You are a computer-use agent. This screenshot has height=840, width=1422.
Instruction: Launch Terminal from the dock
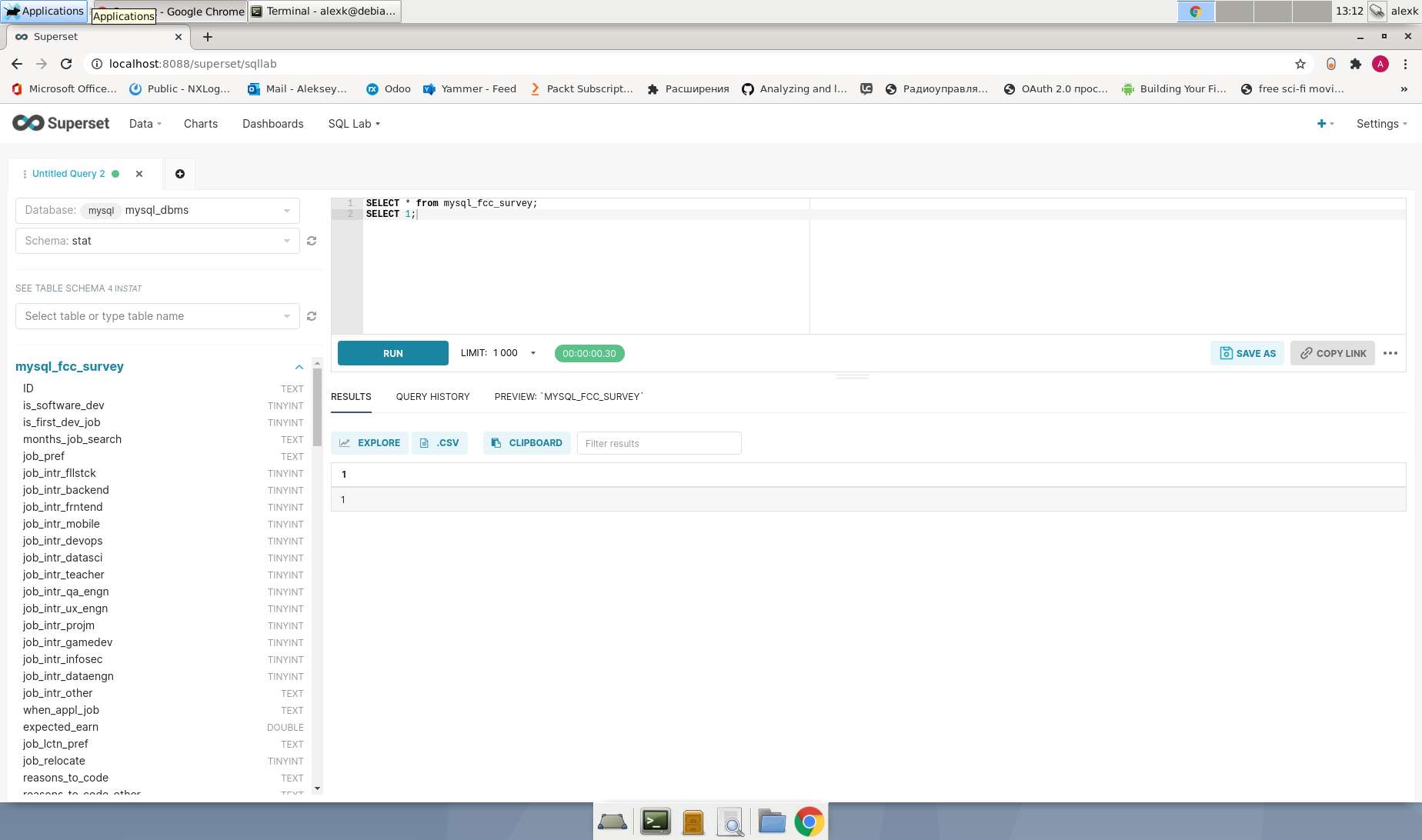(x=655, y=822)
